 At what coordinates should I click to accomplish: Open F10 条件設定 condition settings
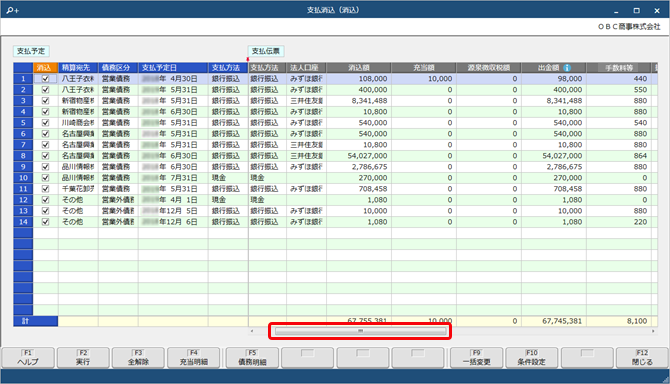tap(532, 358)
